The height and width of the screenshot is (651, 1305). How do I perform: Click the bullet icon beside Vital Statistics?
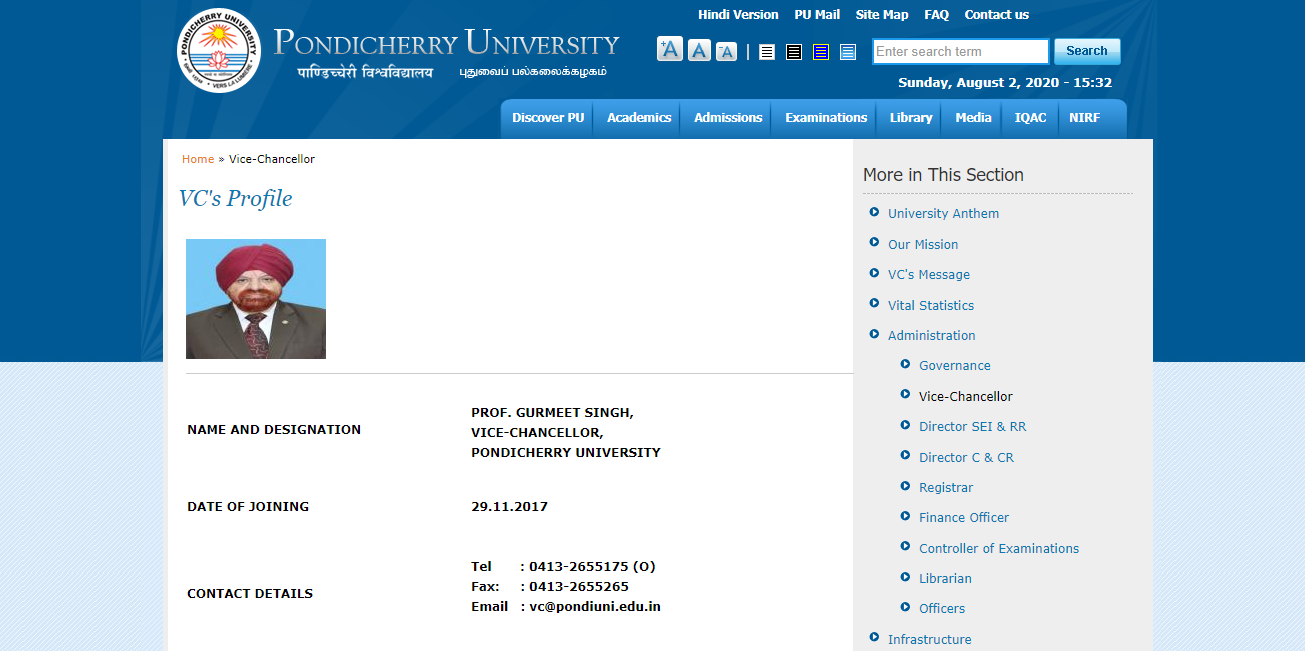tap(875, 304)
